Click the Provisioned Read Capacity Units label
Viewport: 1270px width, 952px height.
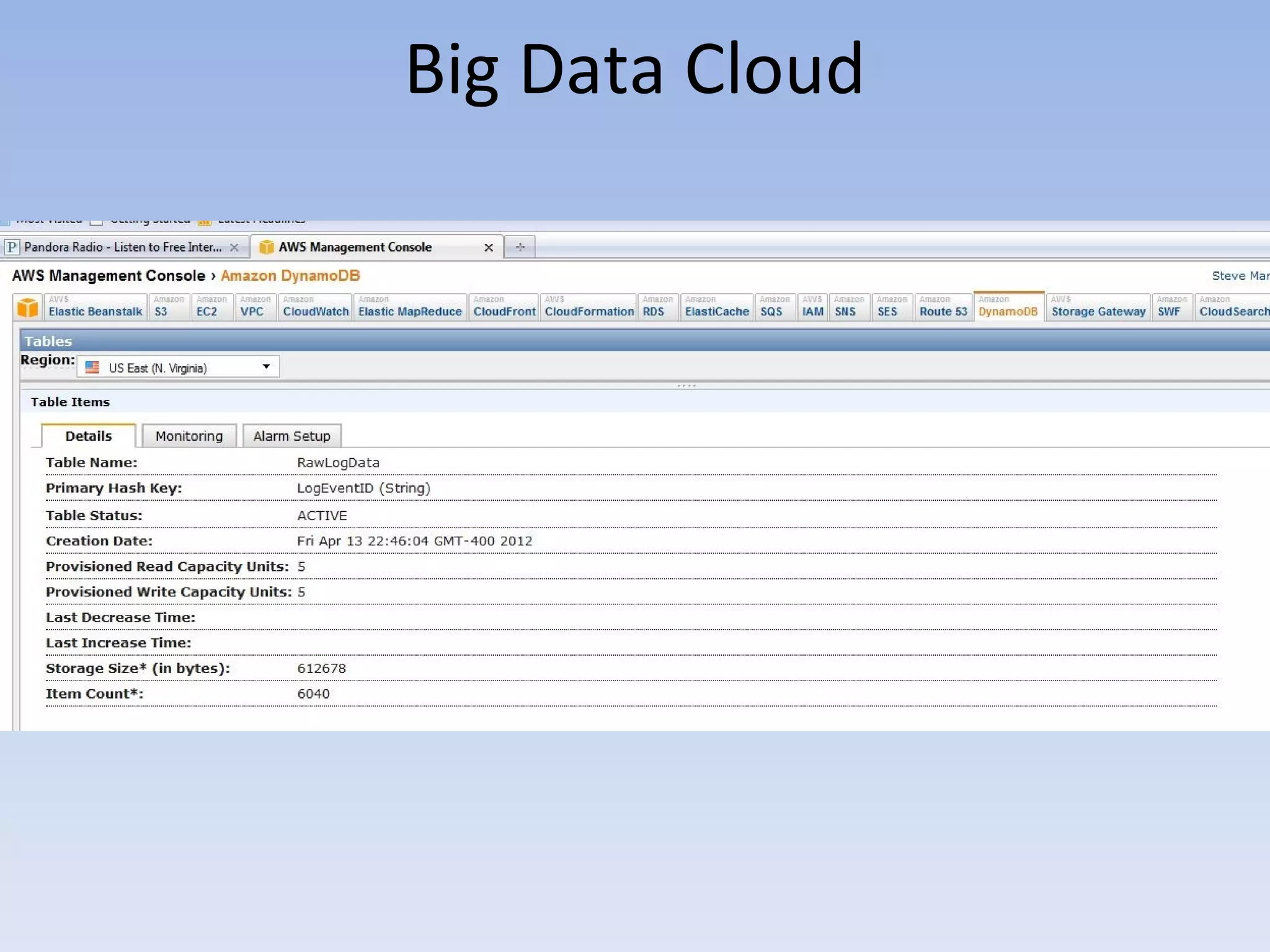167,566
